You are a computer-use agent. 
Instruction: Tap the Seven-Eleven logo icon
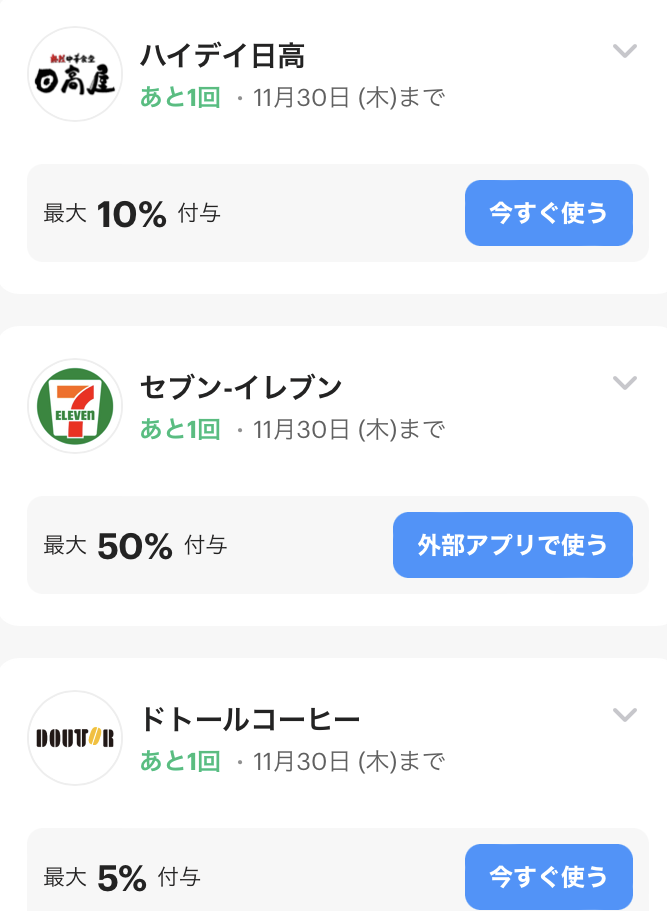75,406
